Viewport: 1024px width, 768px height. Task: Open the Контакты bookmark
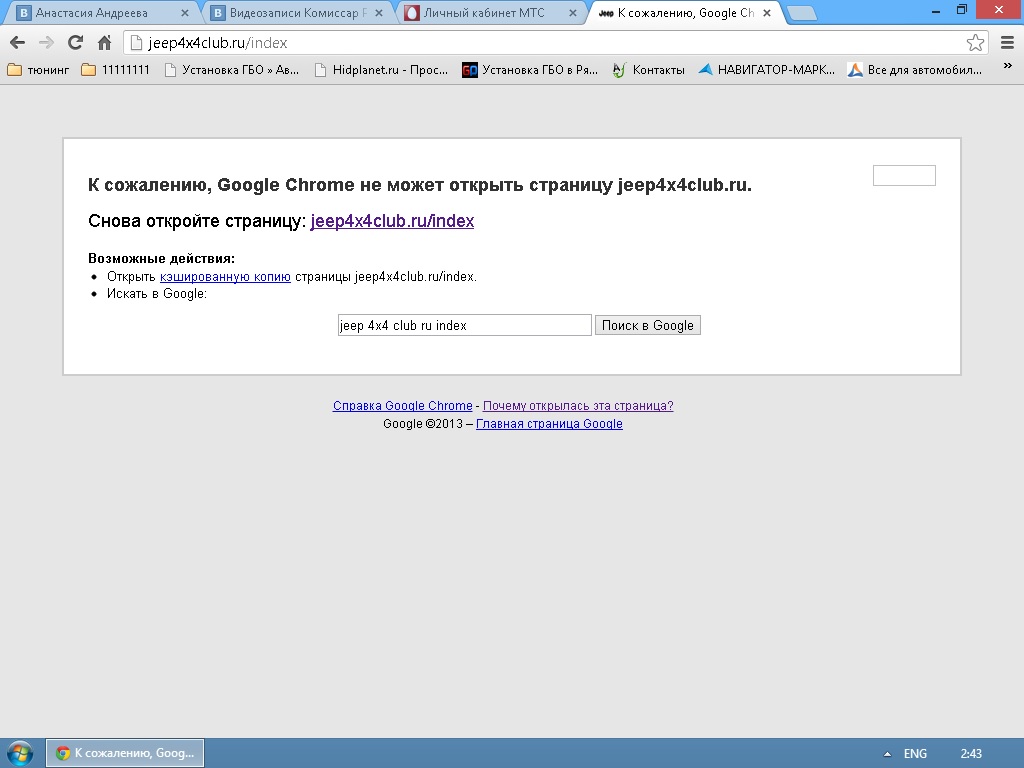tap(648, 70)
